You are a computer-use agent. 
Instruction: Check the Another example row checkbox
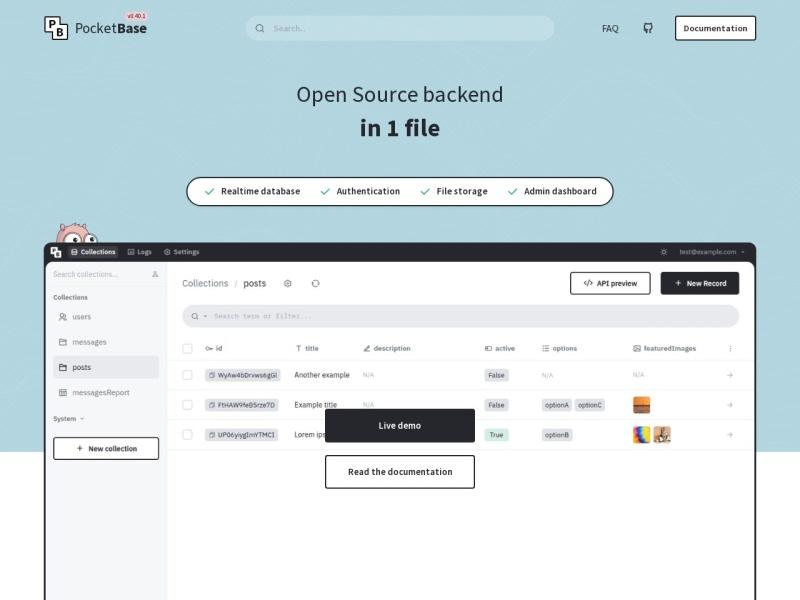tap(187, 375)
